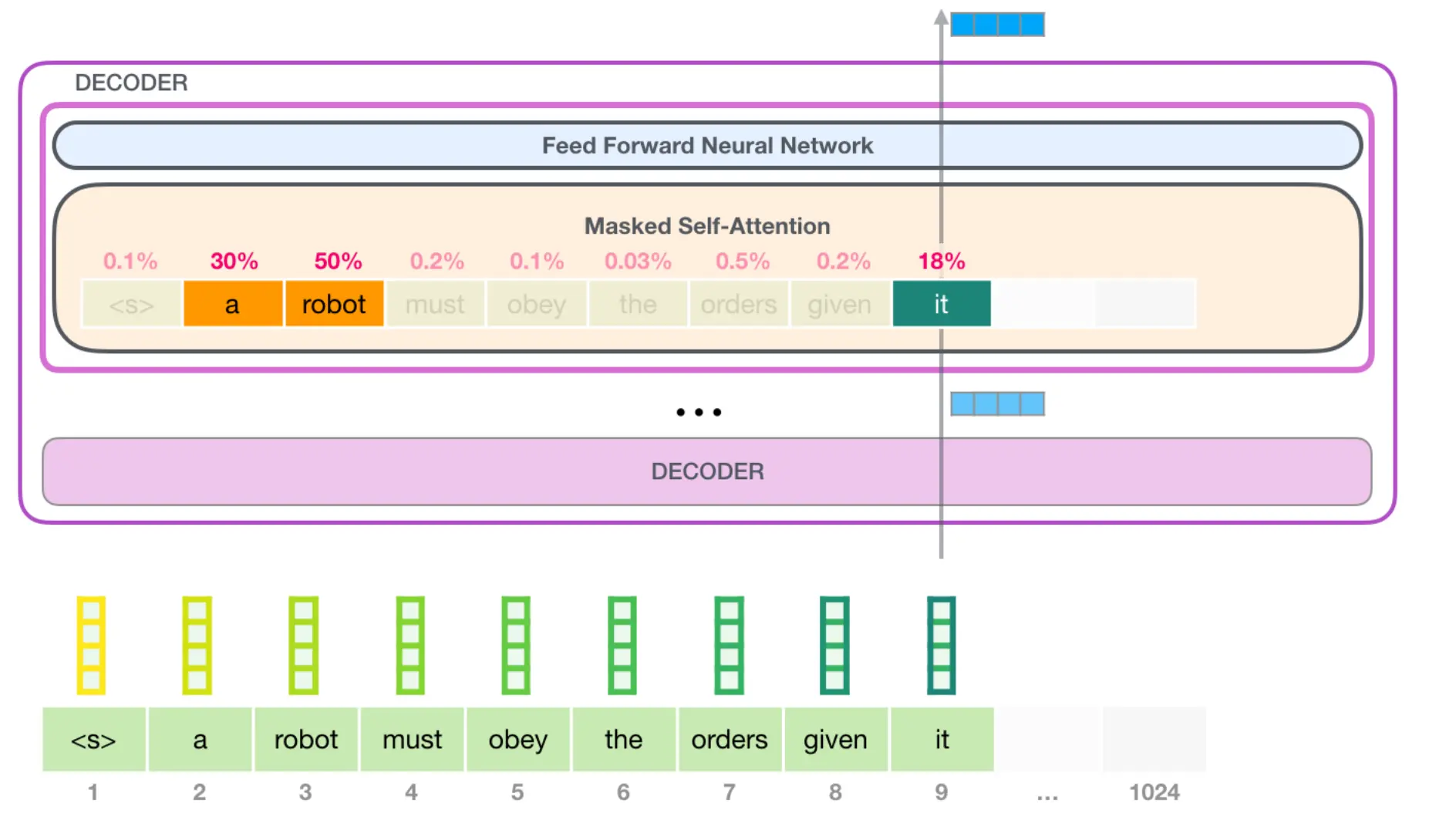Click the embedding vector above input 'robot'
Image resolution: width=1456 pixels, height=824 pixels.
[x=304, y=645]
